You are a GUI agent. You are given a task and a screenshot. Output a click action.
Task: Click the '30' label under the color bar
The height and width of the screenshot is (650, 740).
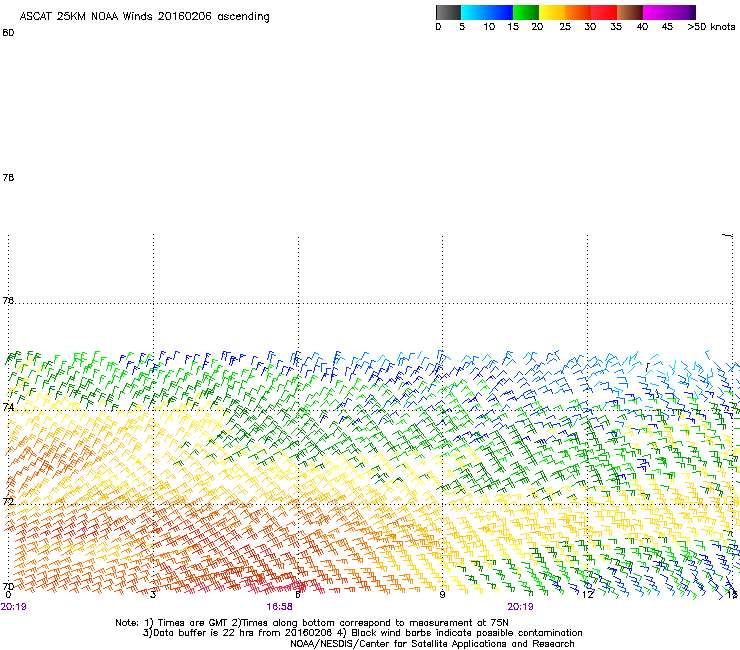point(590,27)
